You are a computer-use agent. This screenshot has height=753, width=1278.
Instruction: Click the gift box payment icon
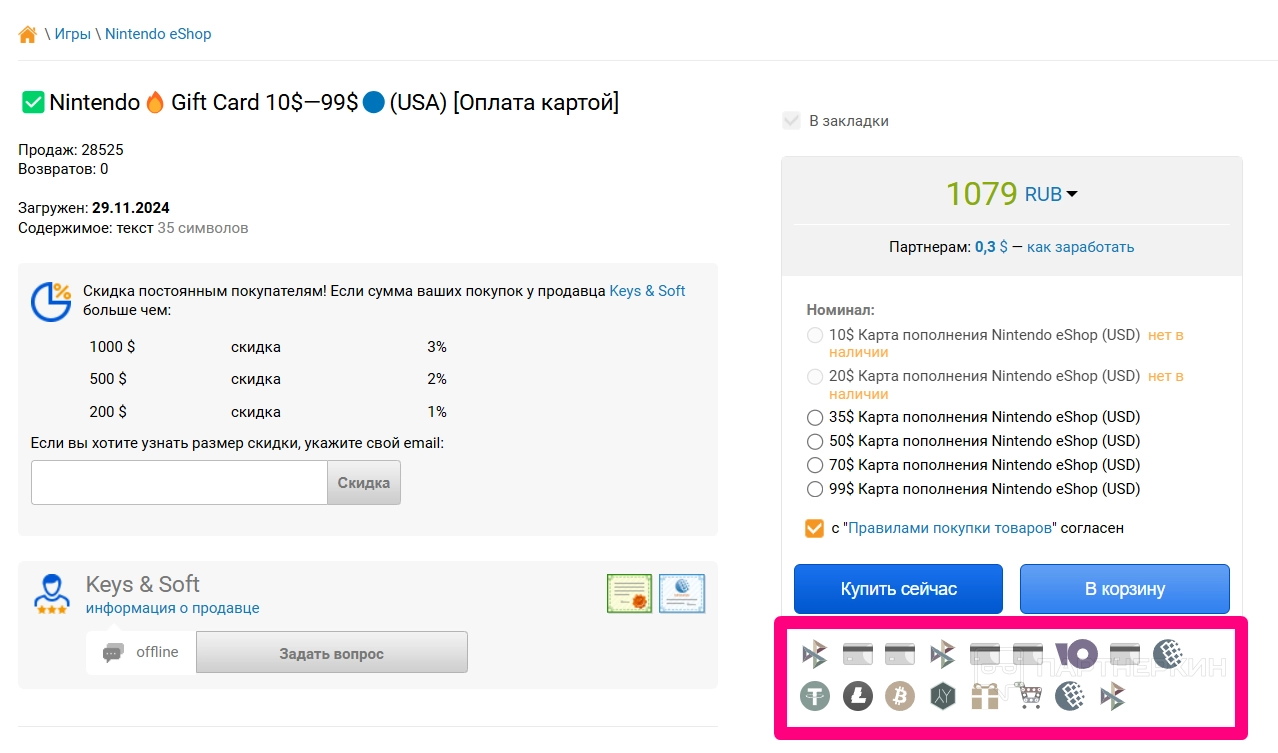(x=985, y=695)
